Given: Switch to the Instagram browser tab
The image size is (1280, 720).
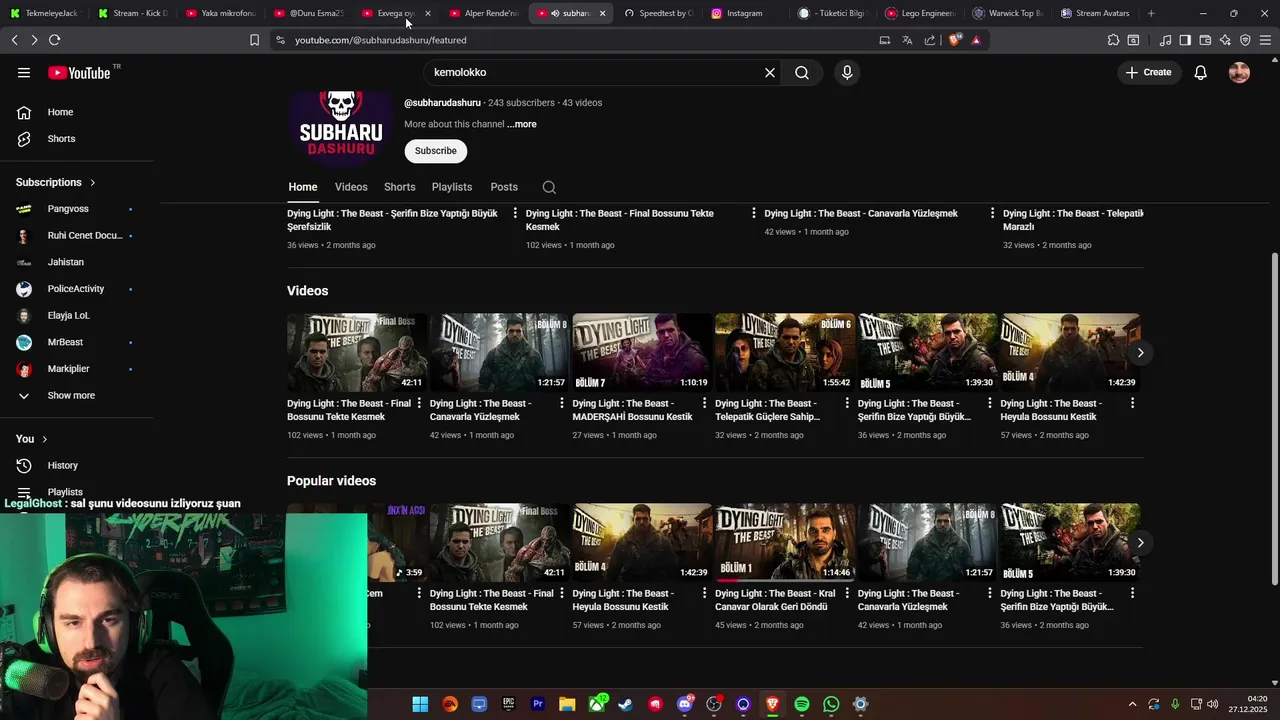Looking at the screenshot, I should tap(745, 13).
